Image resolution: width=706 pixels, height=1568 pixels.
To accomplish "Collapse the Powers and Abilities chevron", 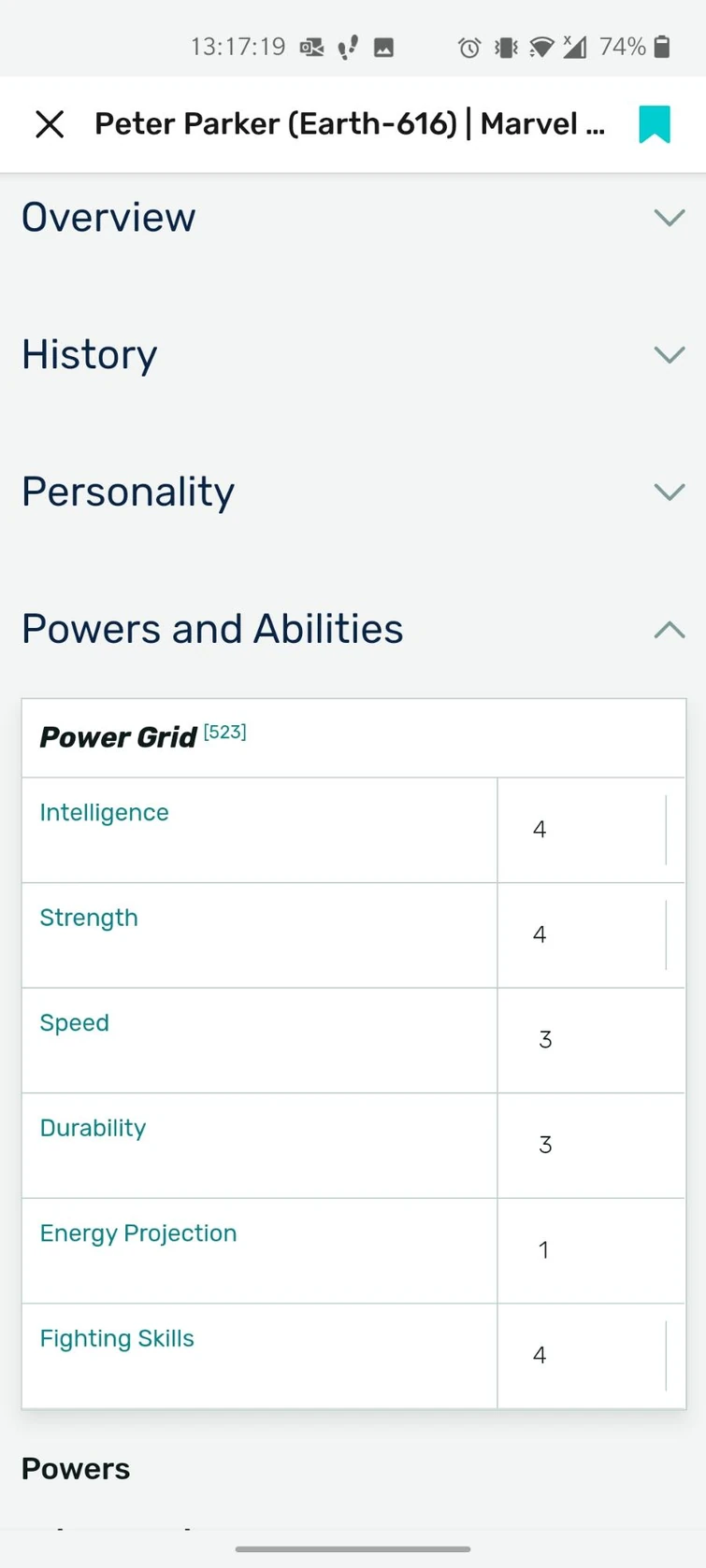I will (x=670, y=630).
